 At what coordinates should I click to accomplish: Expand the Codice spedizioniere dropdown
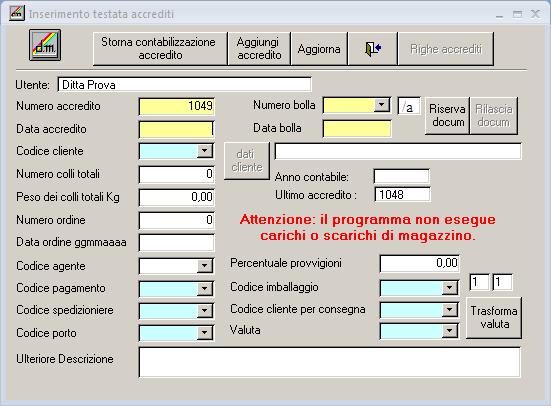204,311
